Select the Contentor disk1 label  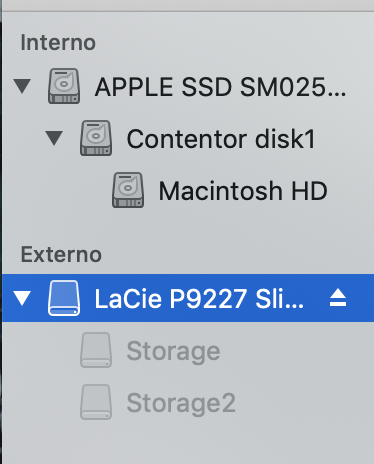click(221, 139)
